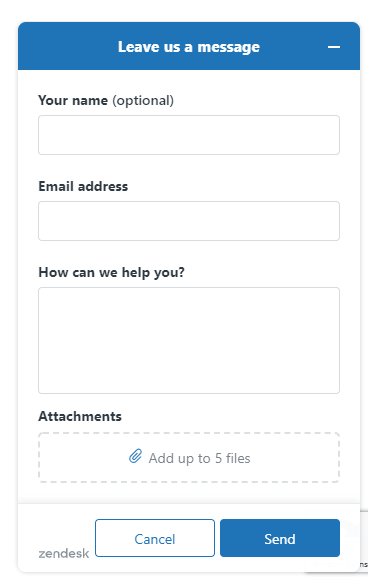The height and width of the screenshot is (580, 368).
Task: Click inside the How can we help you text area
Action: pos(189,340)
